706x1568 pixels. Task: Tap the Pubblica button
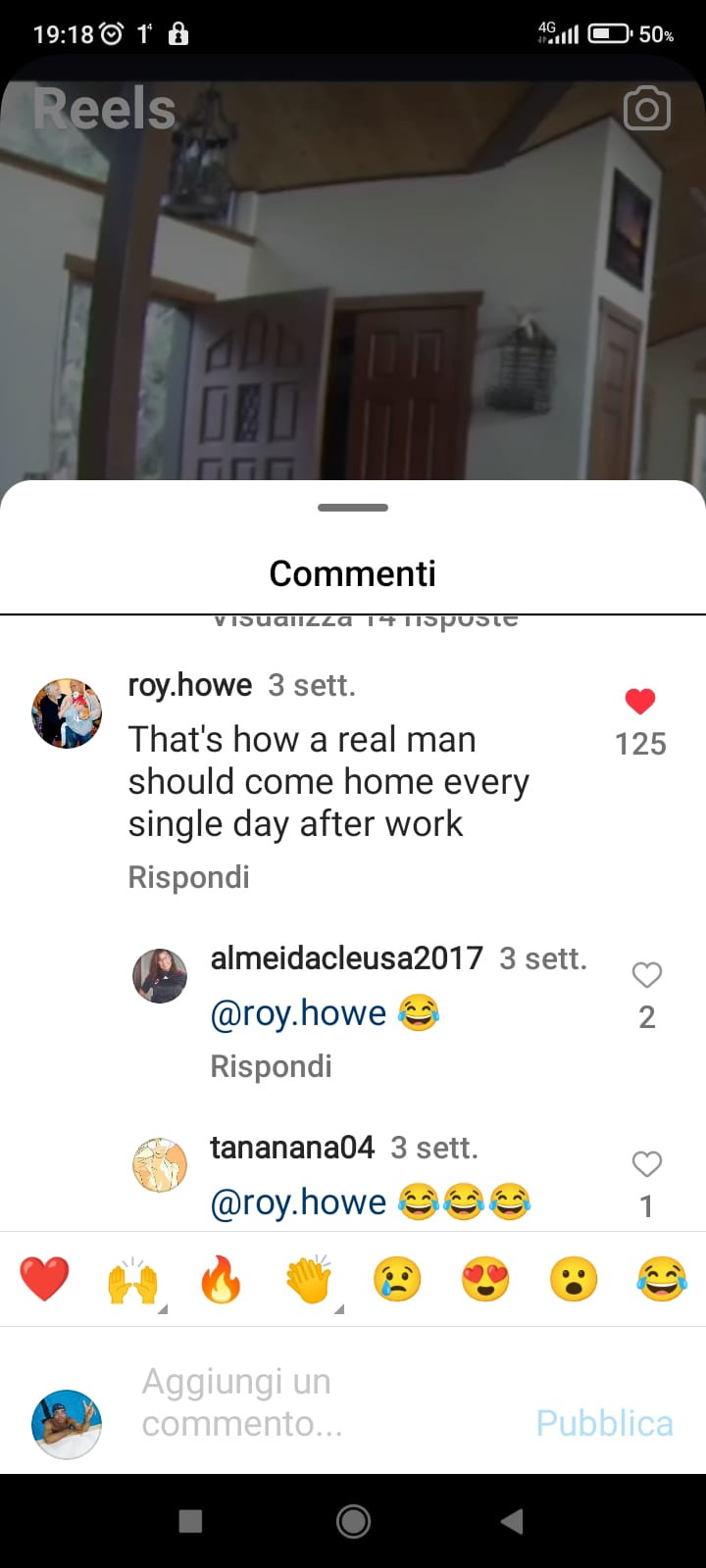coord(604,1423)
